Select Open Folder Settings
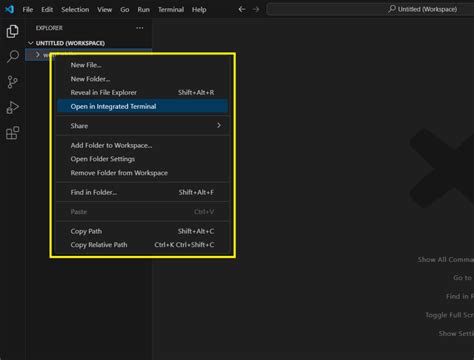474x360 pixels. 142,159
